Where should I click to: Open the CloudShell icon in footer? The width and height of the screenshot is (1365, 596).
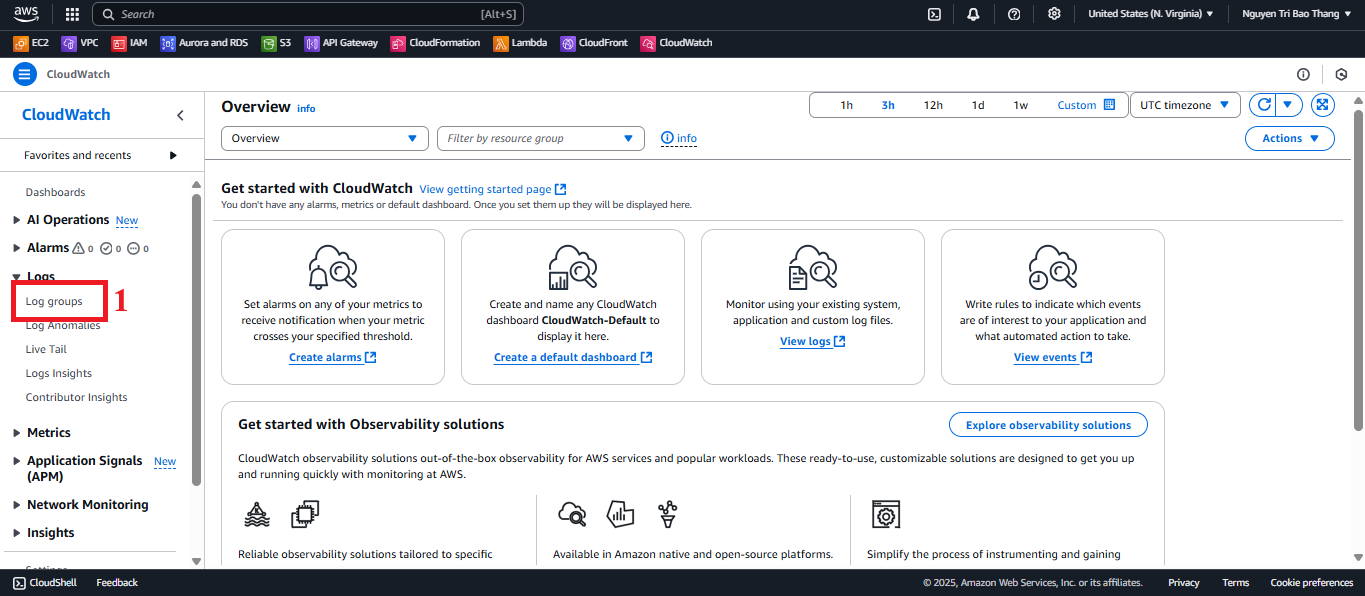click(x=19, y=582)
